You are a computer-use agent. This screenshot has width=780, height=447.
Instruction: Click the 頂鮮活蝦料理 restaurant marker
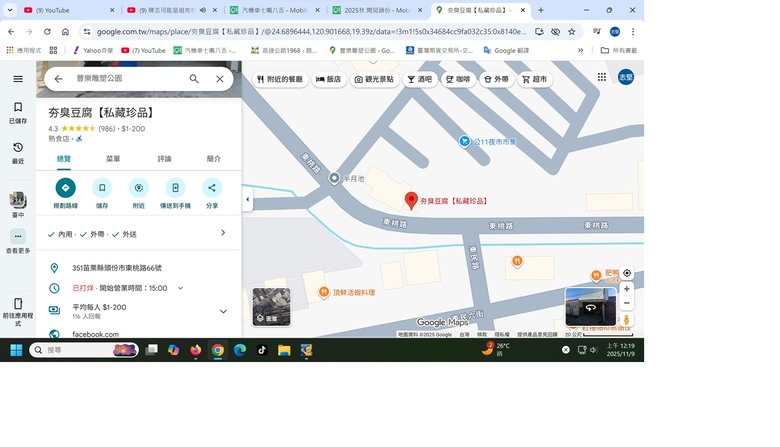tap(324, 292)
